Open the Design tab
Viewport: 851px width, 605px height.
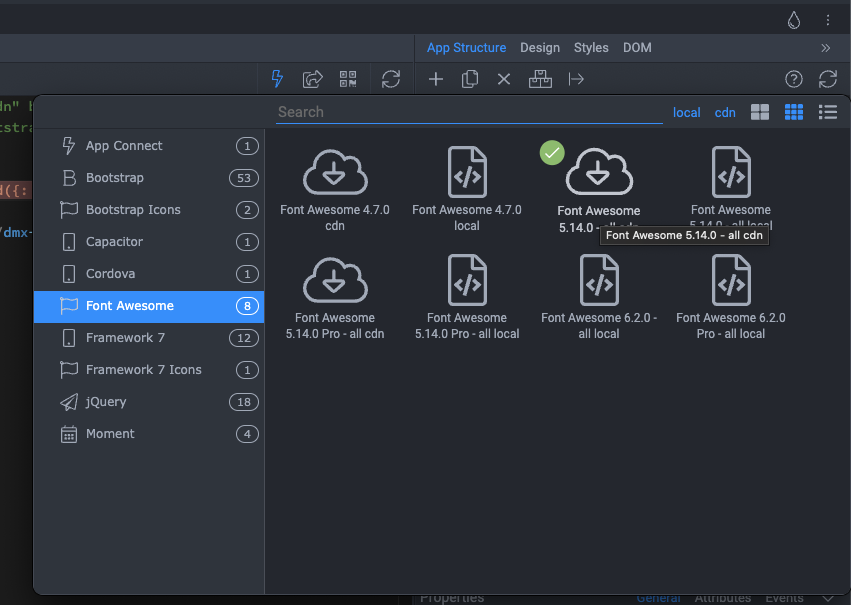(540, 48)
